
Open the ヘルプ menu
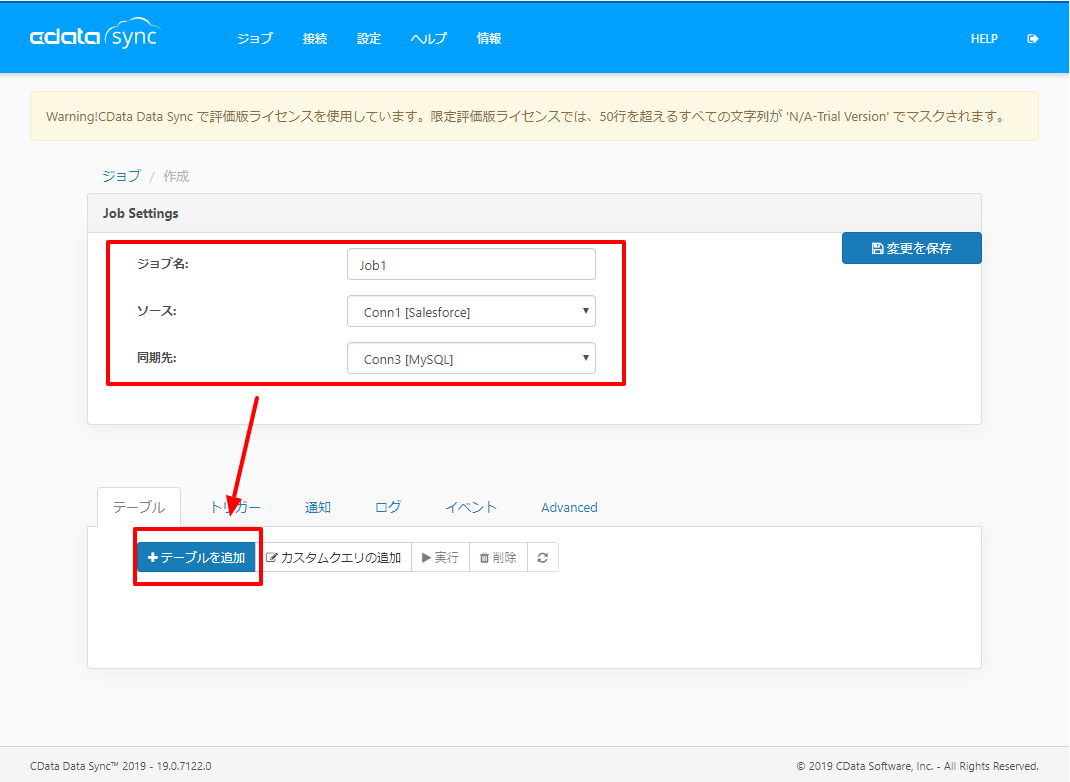point(429,39)
